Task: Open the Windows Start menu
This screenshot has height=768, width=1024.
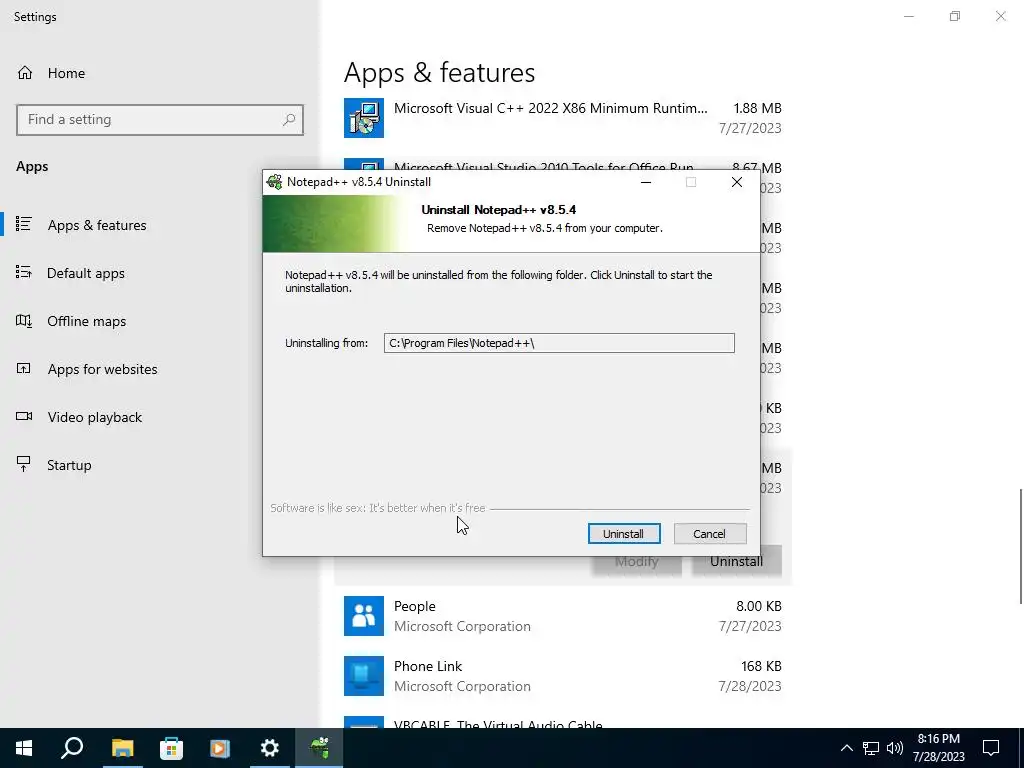Action: click(x=24, y=748)
